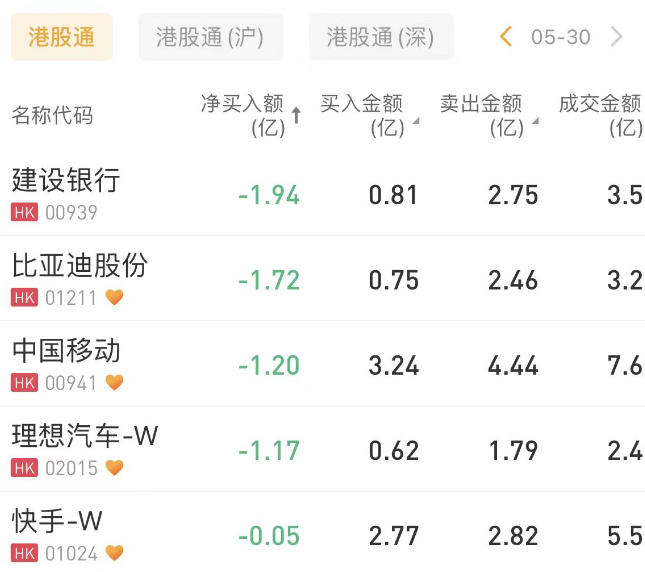
Task: Sort by 卖出金额 column header
Action: tap(487, 114)
